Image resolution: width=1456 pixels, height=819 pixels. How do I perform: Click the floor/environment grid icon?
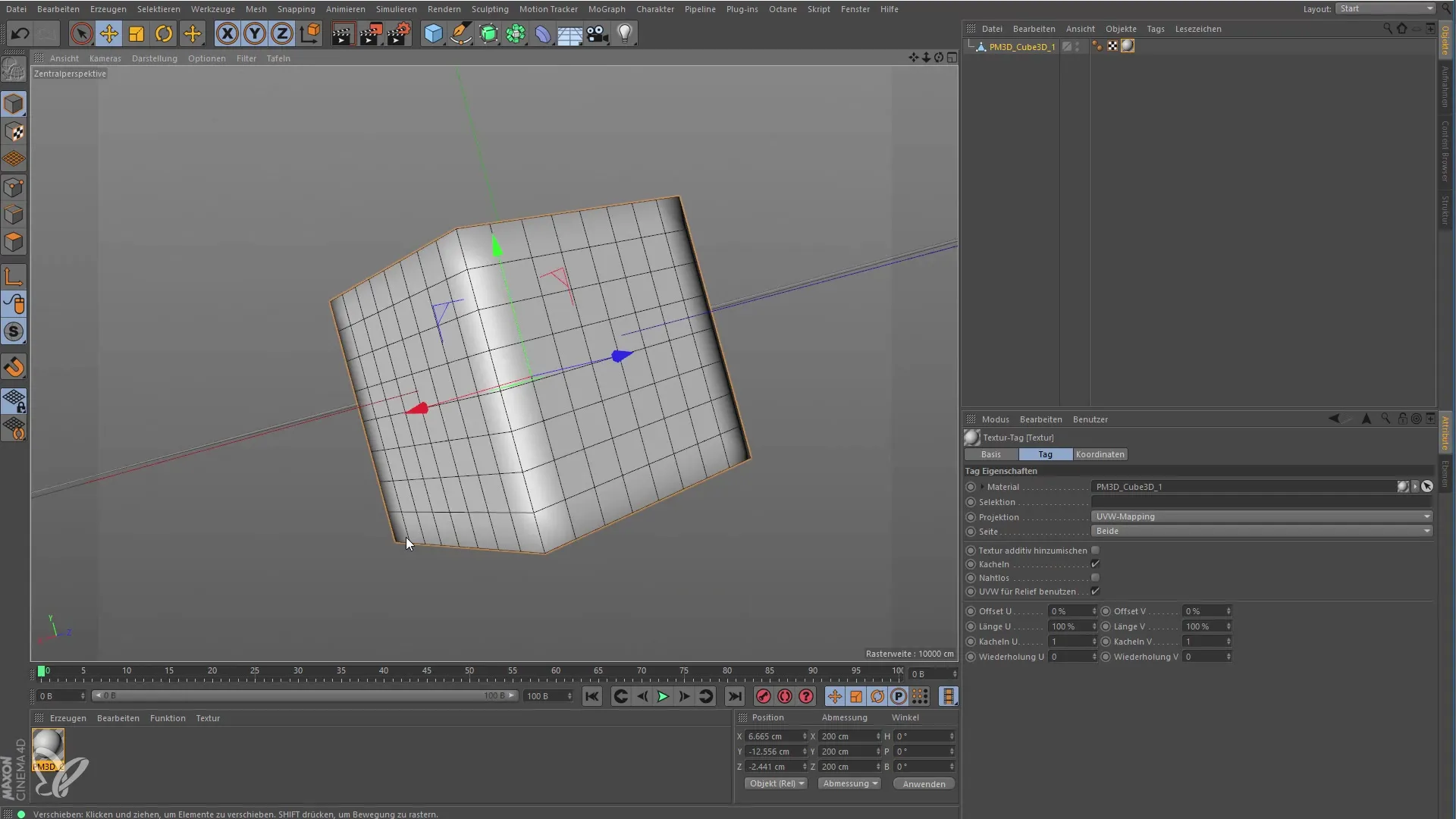pos(570,33)
